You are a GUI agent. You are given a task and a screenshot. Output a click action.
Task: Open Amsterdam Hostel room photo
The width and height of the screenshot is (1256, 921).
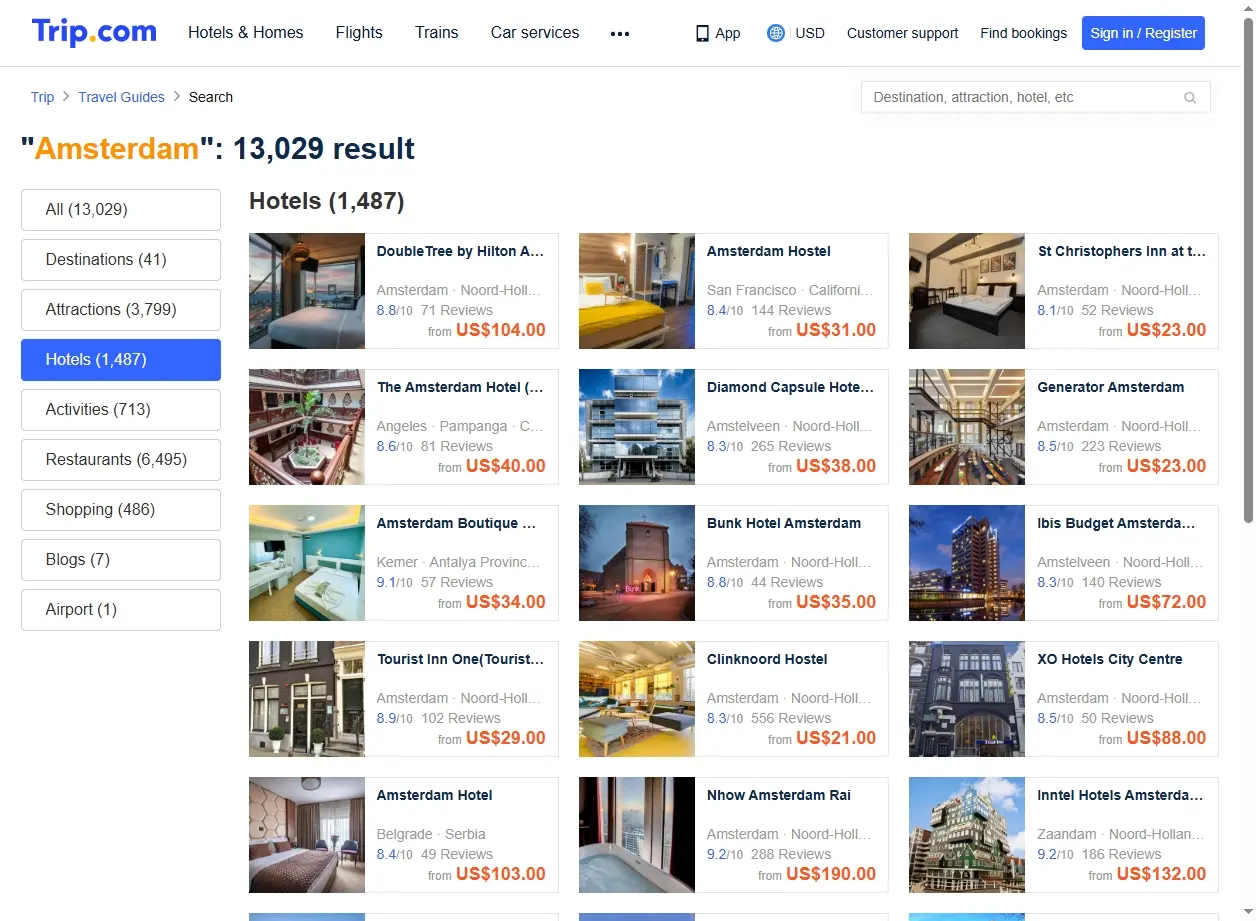(x=637, y=291)
